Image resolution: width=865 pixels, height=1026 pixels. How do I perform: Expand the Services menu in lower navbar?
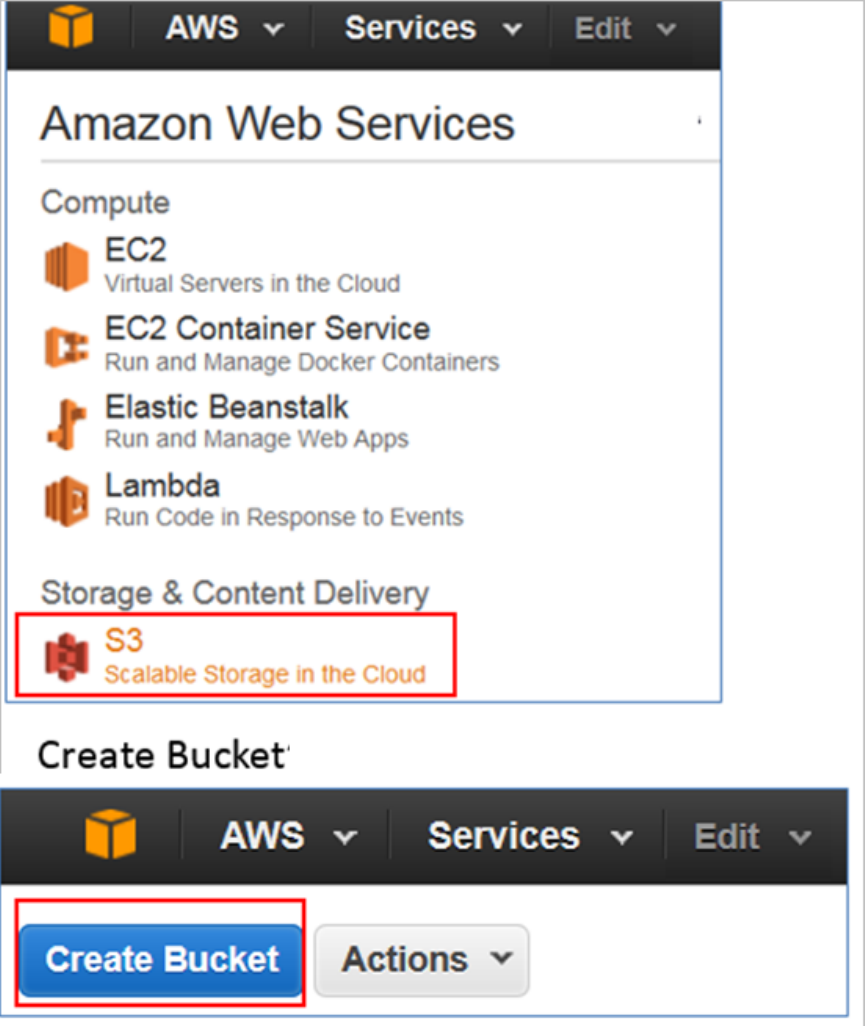[529, 836]
